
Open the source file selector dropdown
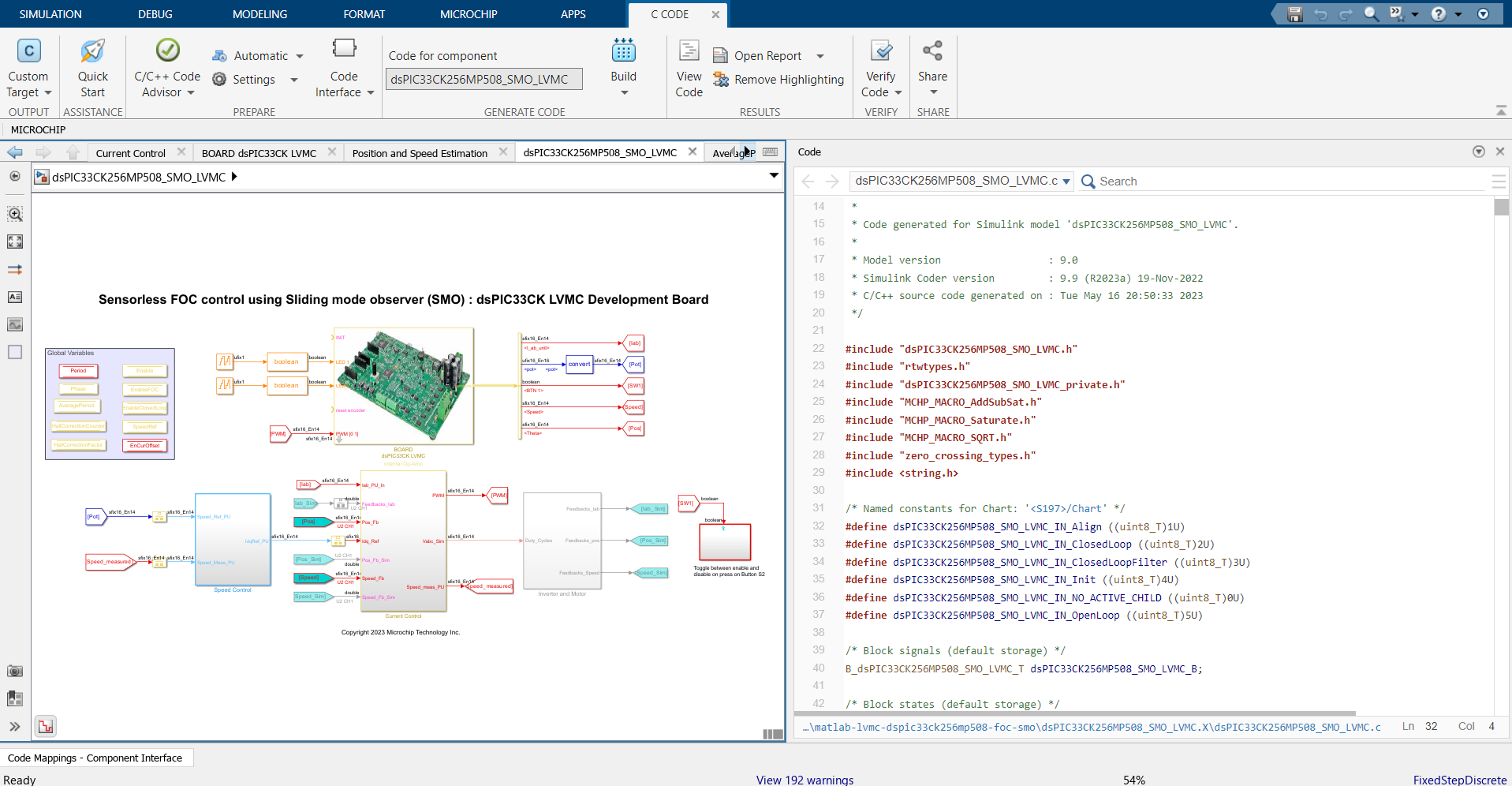click(1066, 182)
